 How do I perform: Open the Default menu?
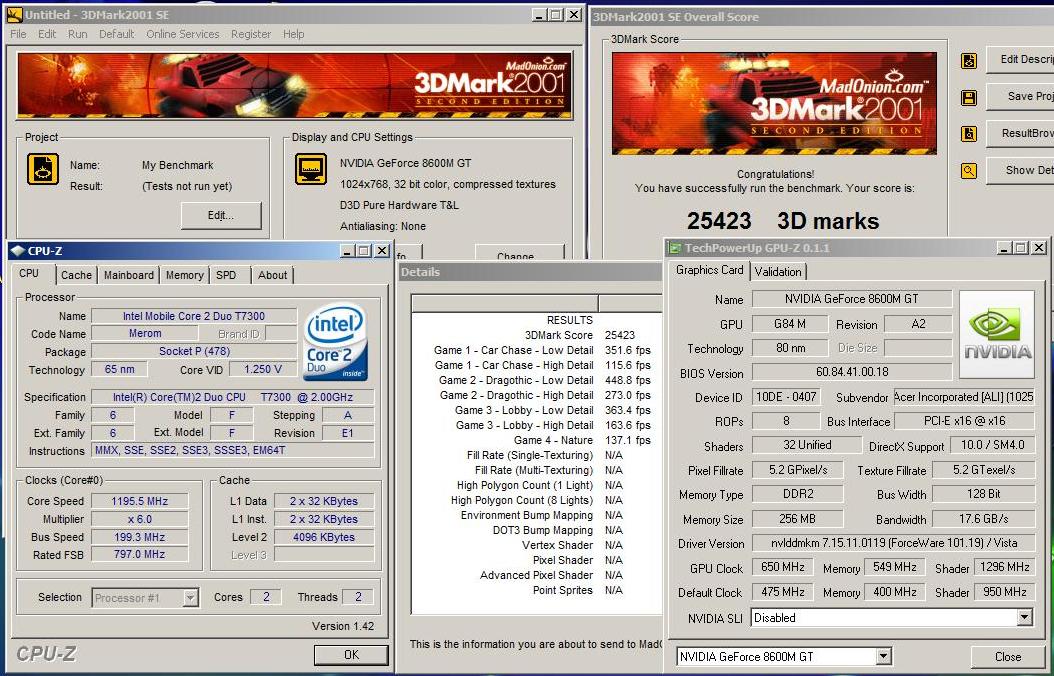116,34
